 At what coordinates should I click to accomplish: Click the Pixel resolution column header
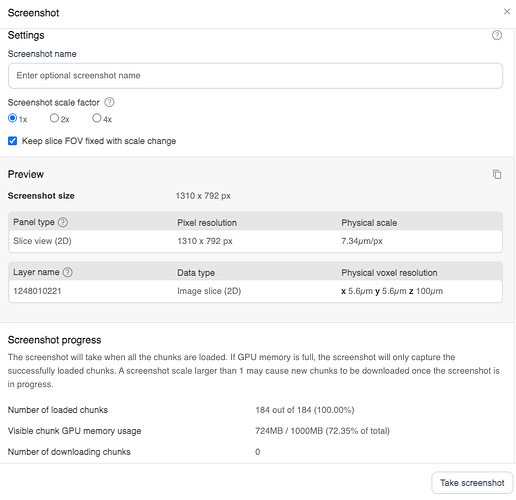tap(207, 223)
